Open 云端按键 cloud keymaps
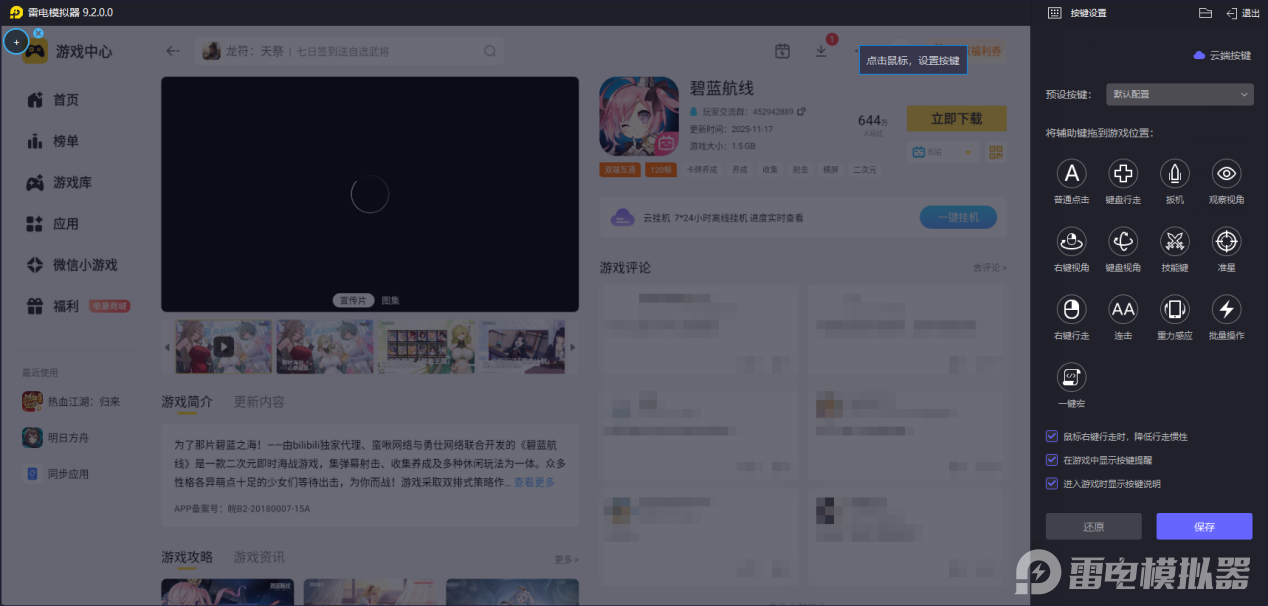 (1222, 56)
